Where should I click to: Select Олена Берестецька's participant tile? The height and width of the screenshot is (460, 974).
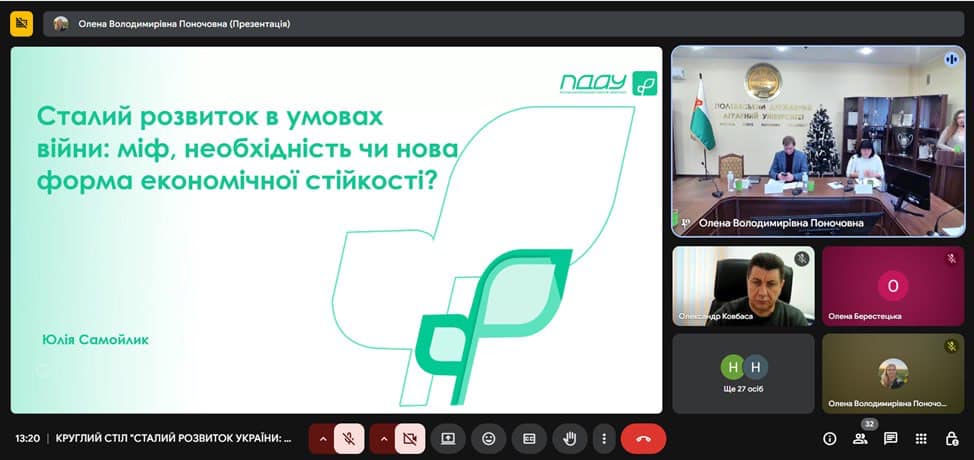pos(893,286)
